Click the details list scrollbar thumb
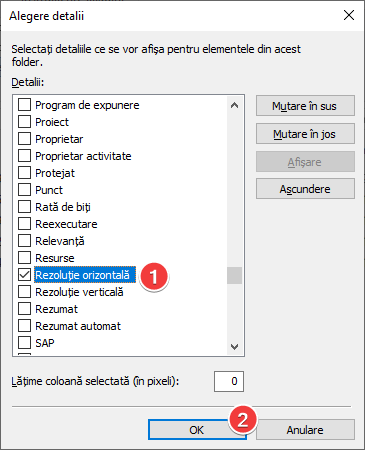The width and height of the screenshot is (365, 450). [x=234, y=275]
